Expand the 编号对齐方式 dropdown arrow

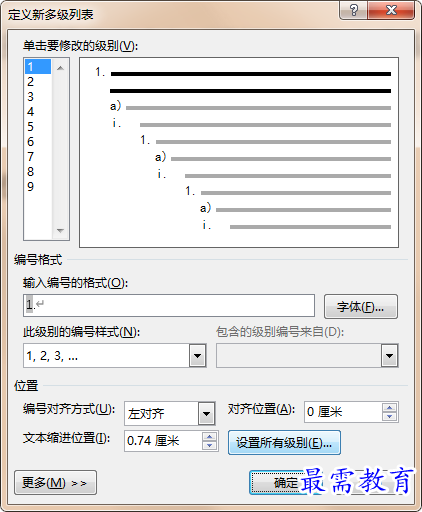point(206,413)
